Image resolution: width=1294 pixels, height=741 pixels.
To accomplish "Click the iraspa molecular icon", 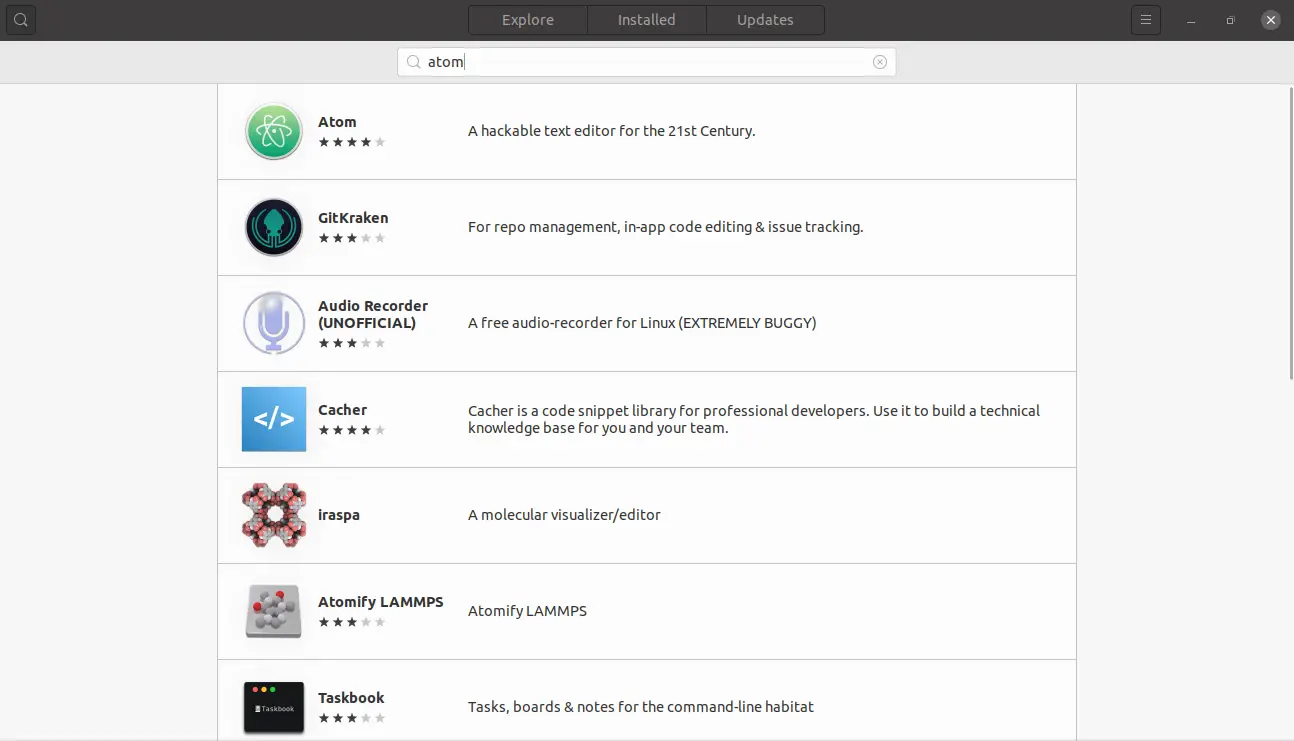I will click(274, 515).
